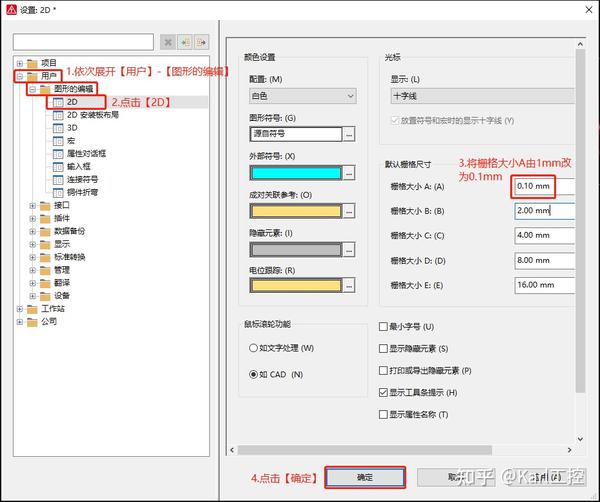Click the settings search input box
The height and width of the screenshot is (502, 600).
tap(83, 42)
